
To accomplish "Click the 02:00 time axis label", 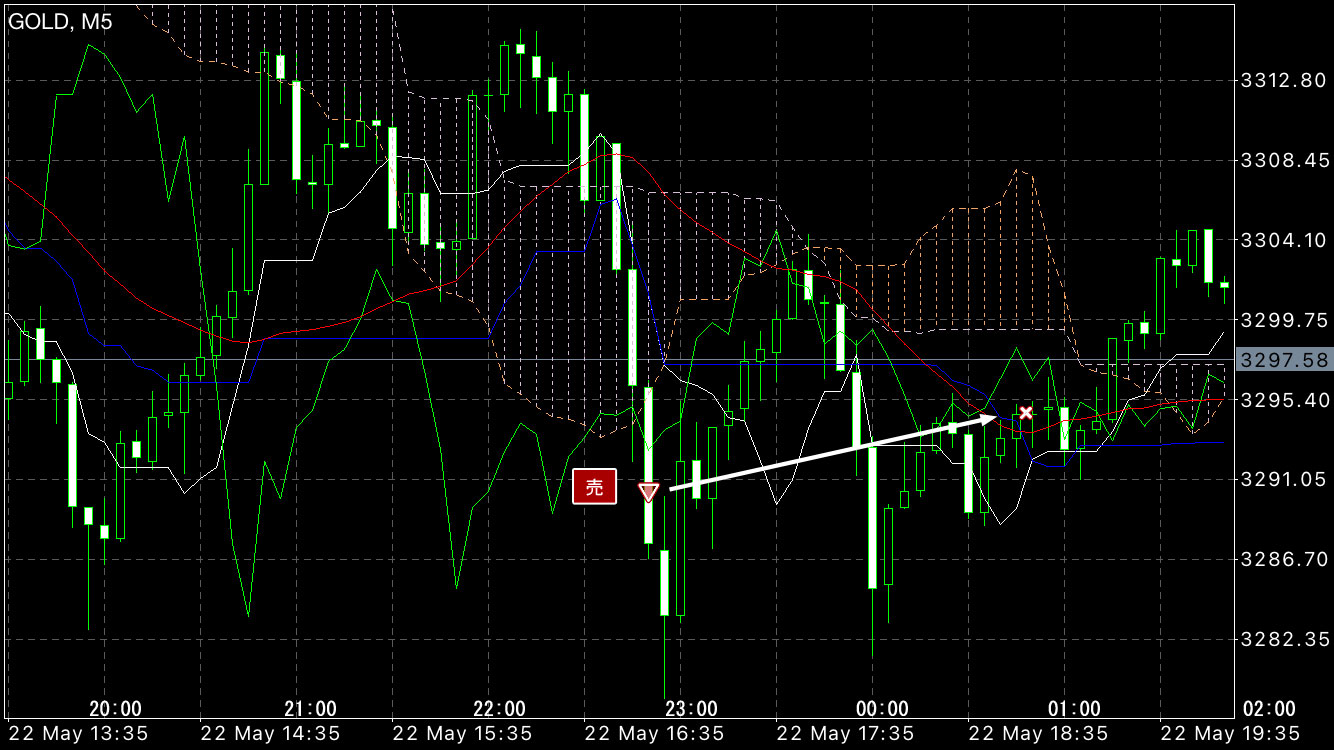I will coord(1268,709).
